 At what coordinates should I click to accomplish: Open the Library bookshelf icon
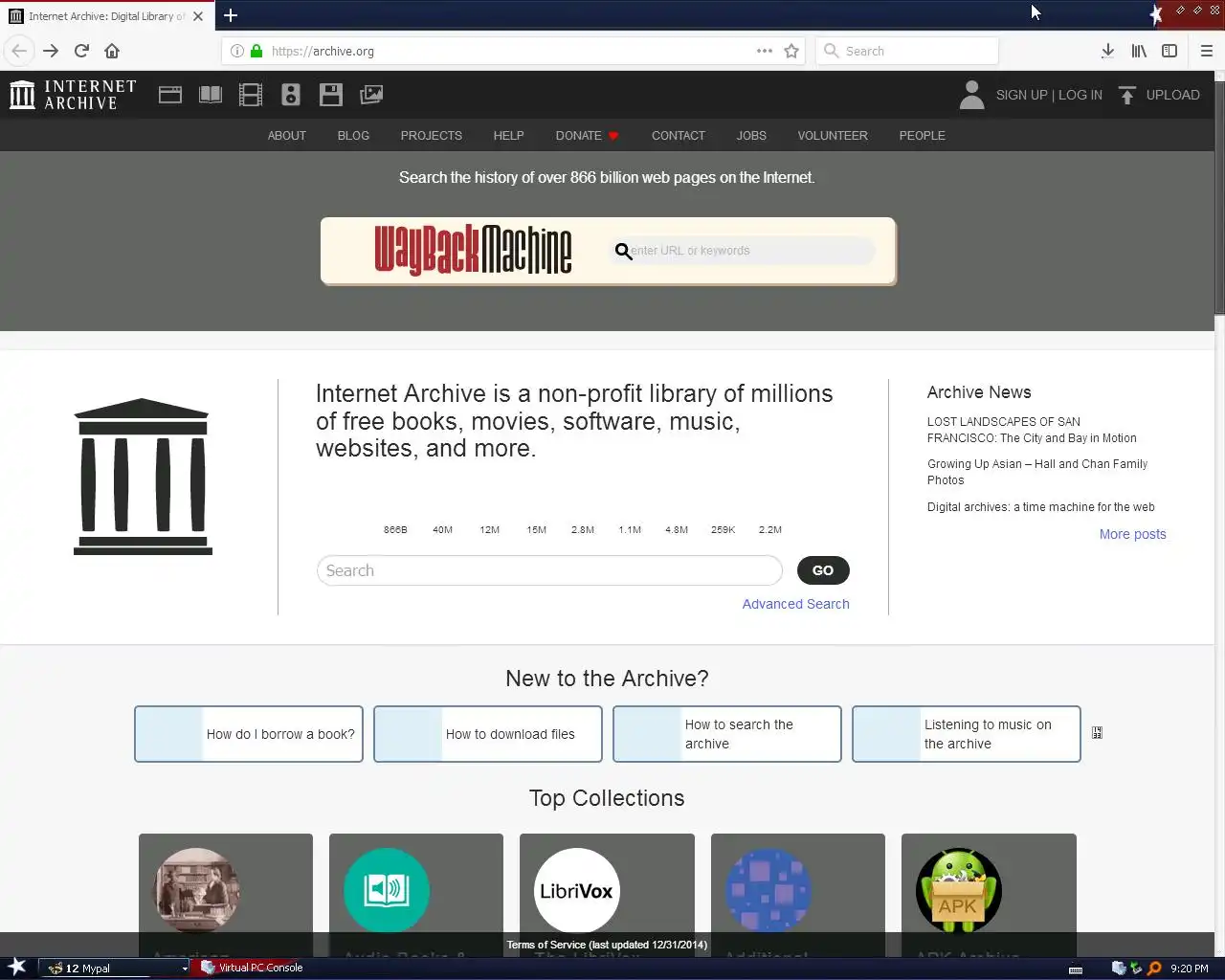click(1139, 51)
